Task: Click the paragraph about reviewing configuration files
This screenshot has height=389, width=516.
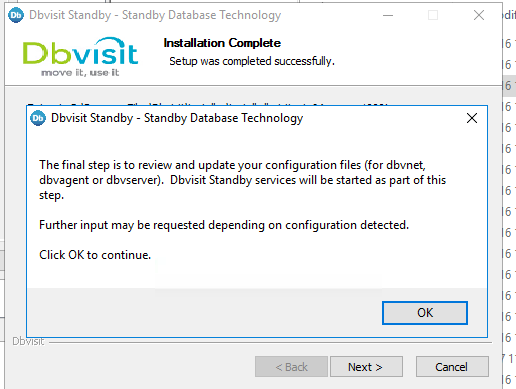Action: click(x=242, y=180)
